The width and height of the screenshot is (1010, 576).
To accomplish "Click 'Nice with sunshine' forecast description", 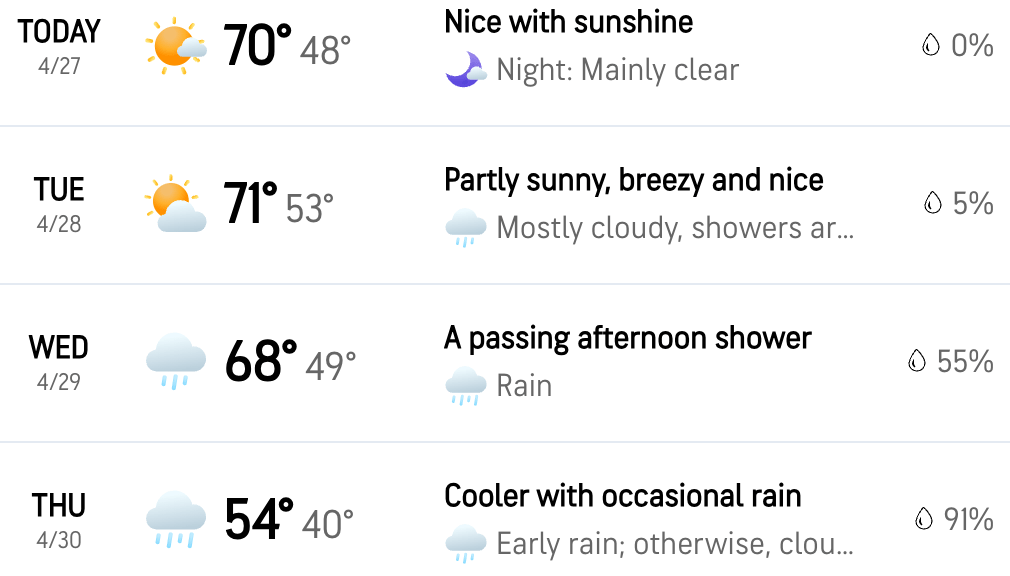I will [568, 23].
